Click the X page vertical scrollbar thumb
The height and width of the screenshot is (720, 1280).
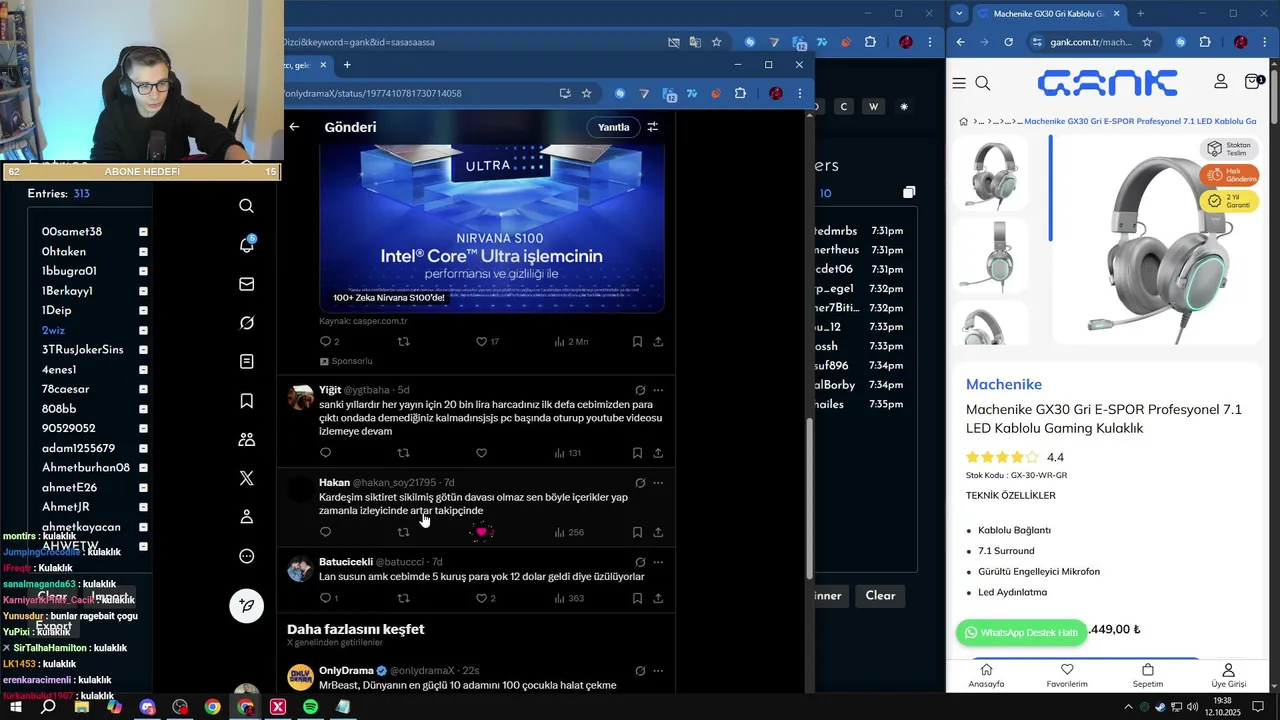(x=809, y=497)
